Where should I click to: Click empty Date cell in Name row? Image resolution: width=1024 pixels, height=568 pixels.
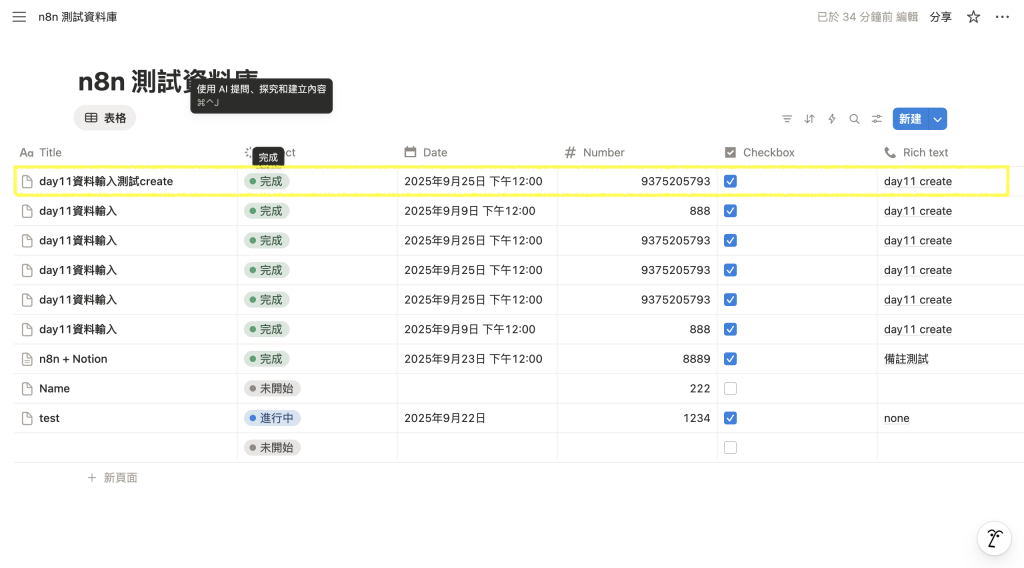(x=477, y=388)
